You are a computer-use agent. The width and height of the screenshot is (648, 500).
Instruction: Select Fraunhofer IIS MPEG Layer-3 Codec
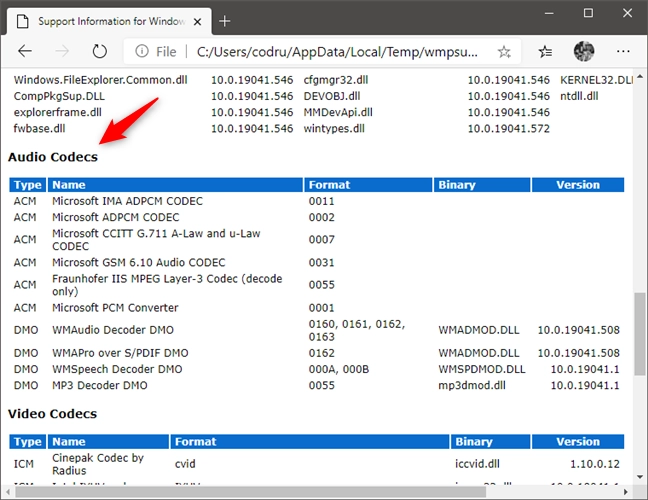point(167,285)
